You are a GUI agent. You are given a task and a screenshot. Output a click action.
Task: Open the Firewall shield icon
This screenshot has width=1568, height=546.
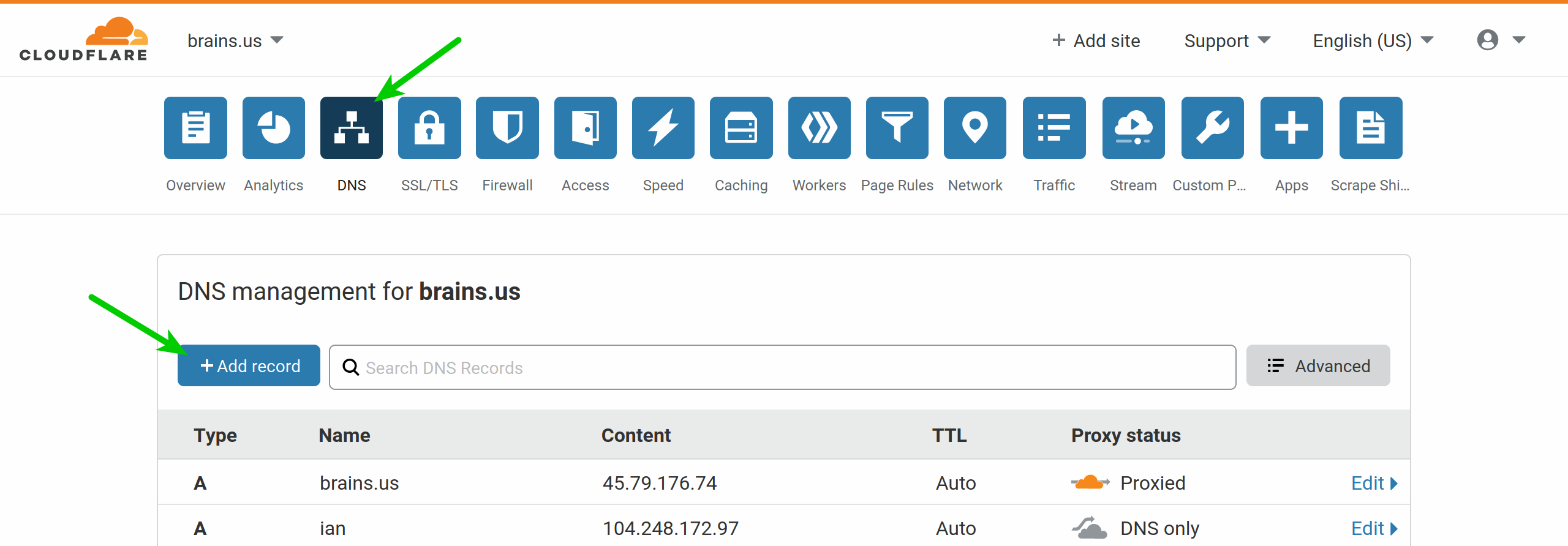507,128
